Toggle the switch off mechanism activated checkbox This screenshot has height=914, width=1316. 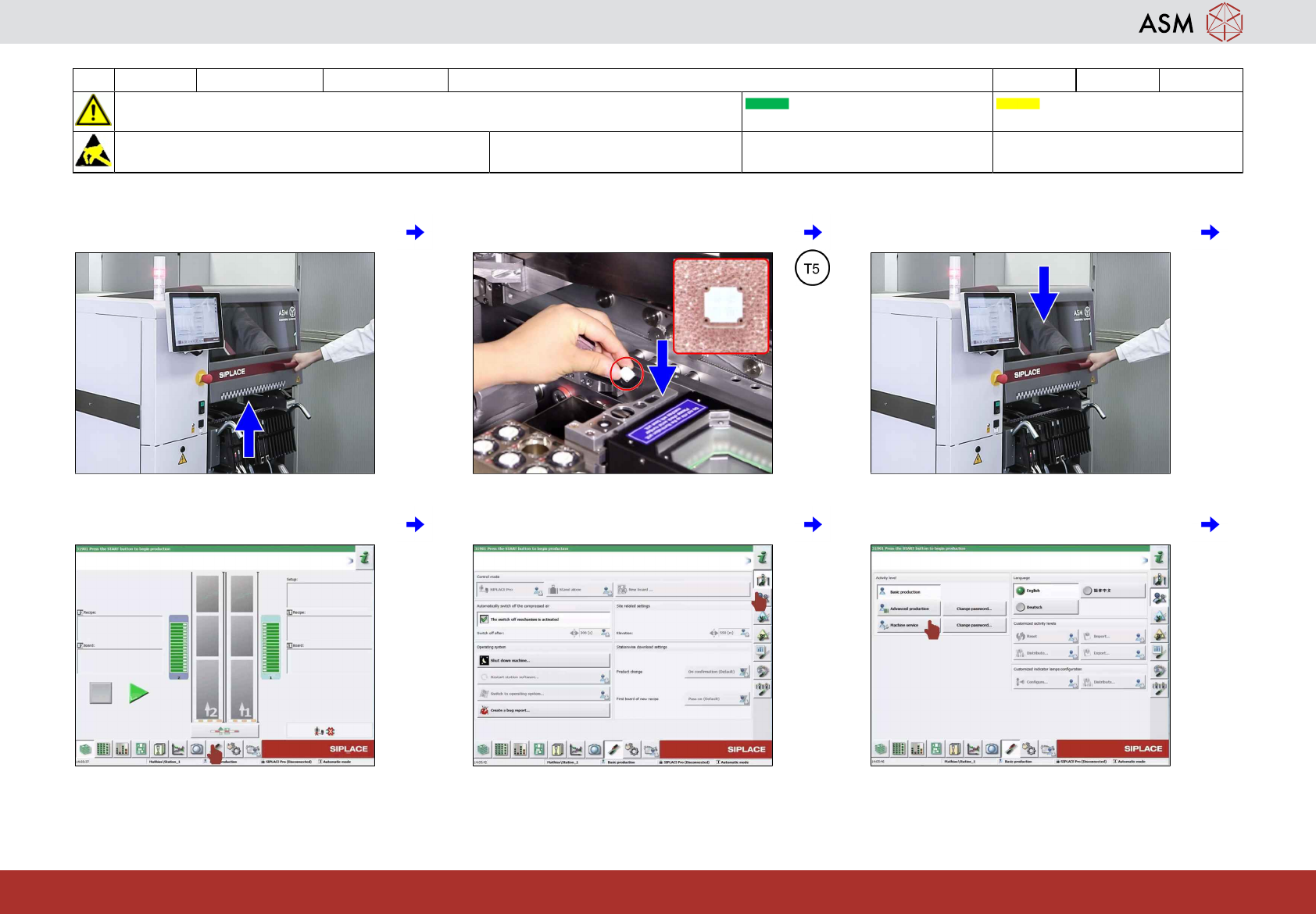[x=484, y=619]
